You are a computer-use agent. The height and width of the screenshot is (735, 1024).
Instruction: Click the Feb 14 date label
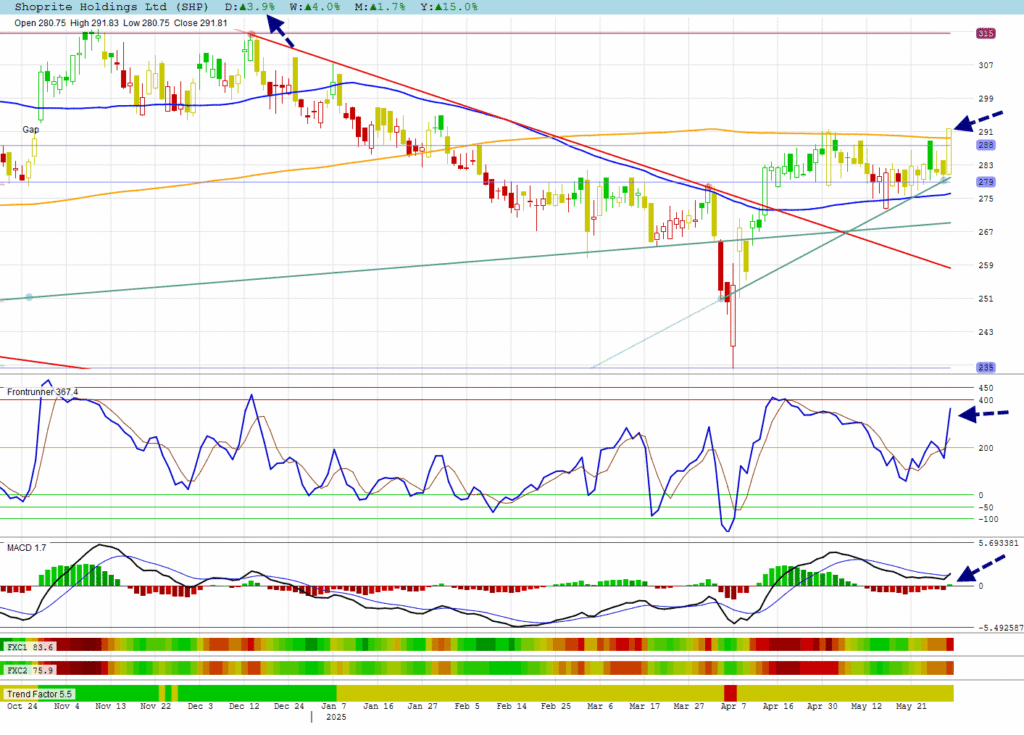click(x=511, y=706)
